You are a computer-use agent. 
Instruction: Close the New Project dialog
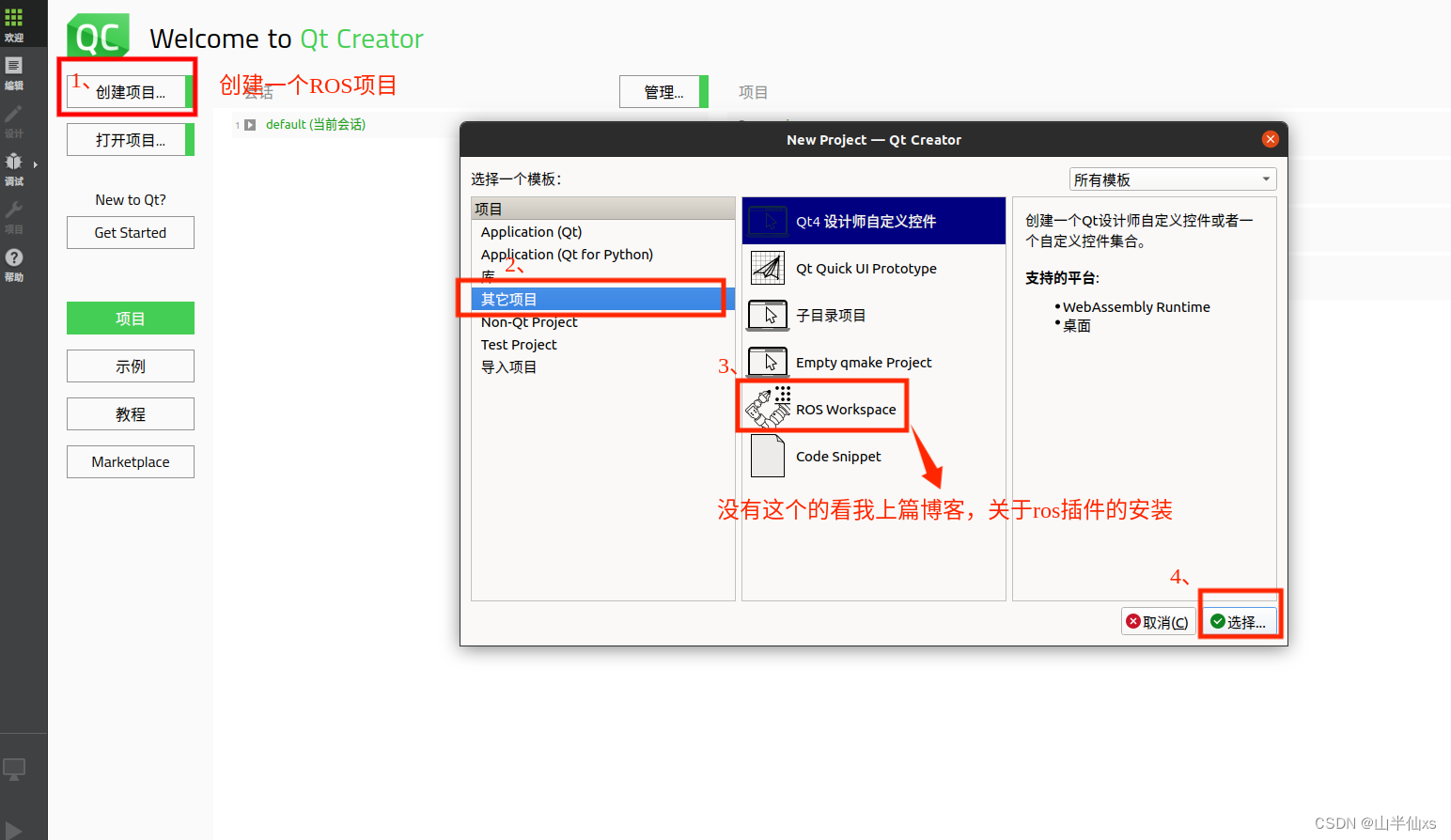pos(1271,139)
